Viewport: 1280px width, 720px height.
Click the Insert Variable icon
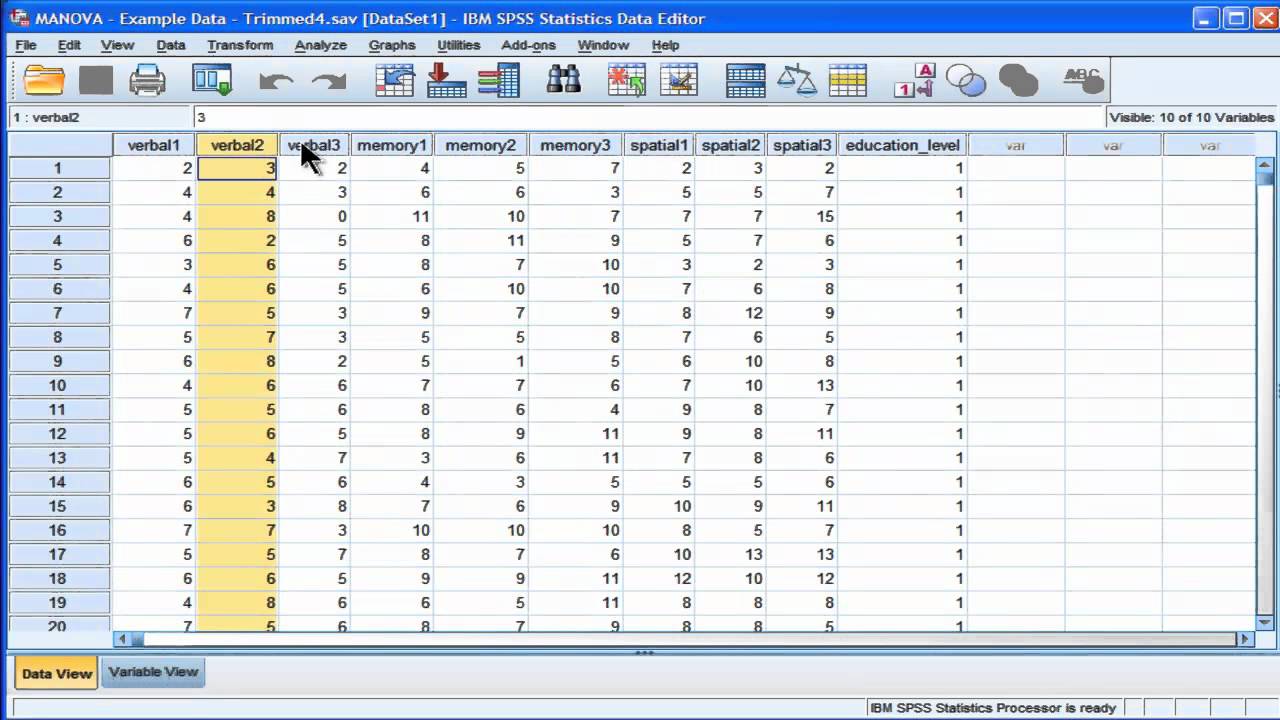tap(680, 80)
